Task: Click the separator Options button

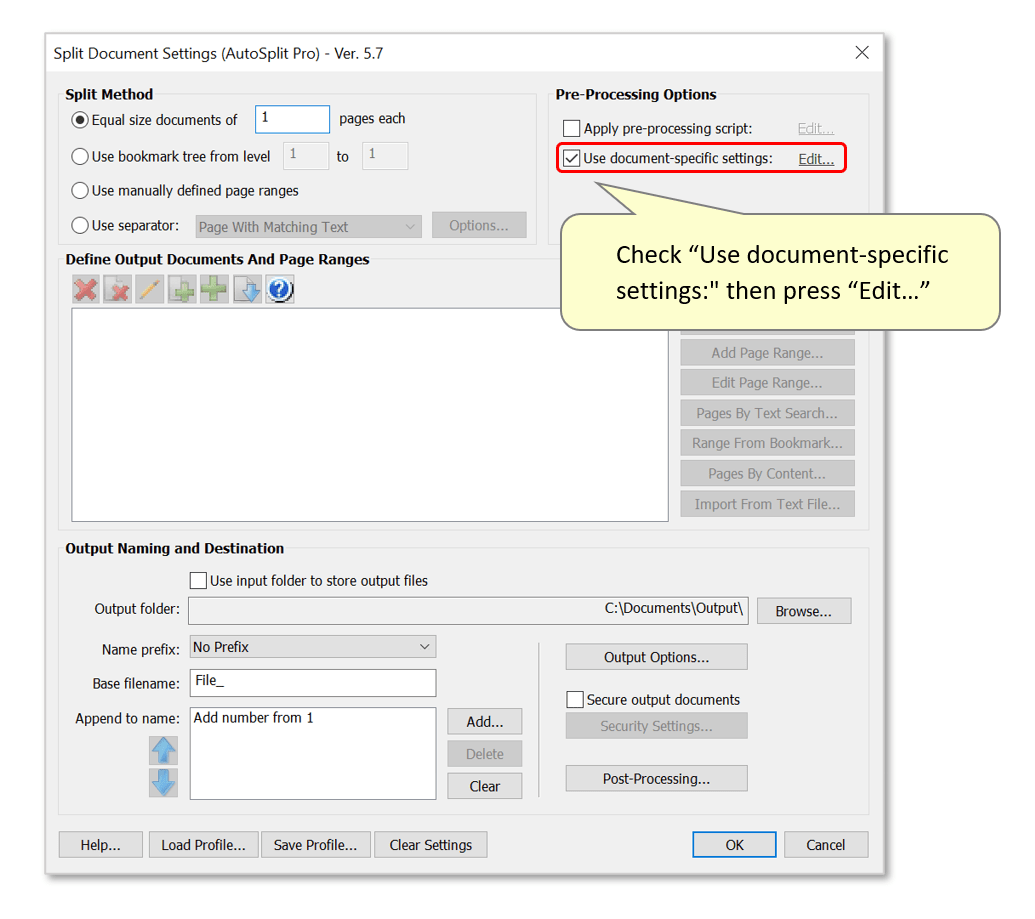Action: tap(479, 225)
